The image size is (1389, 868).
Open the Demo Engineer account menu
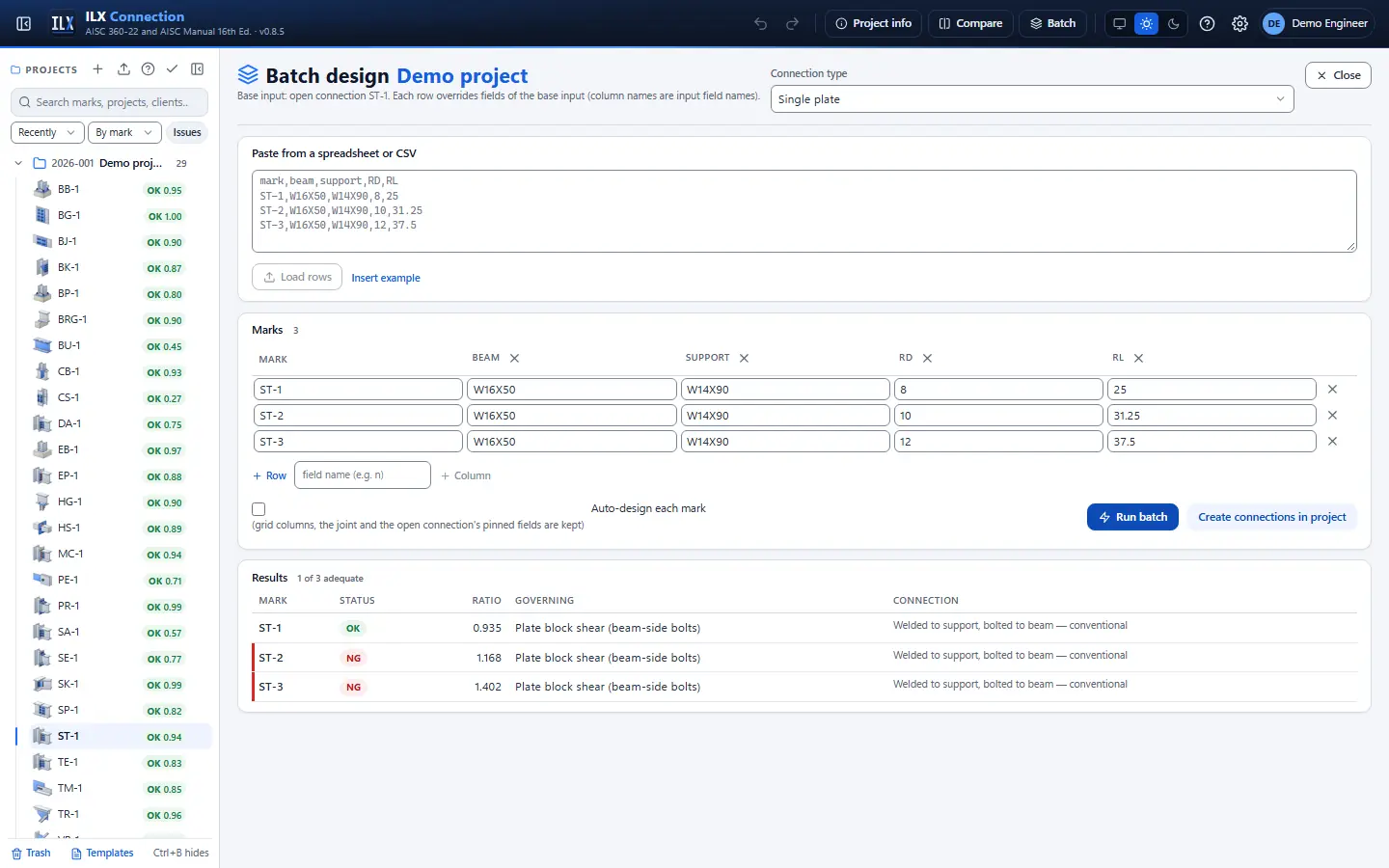pos(1316,23)
